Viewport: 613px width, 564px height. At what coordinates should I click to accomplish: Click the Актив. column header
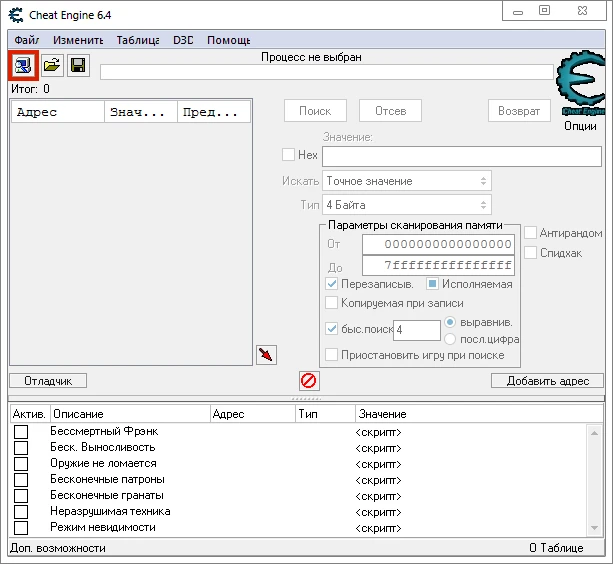(30, 414)
